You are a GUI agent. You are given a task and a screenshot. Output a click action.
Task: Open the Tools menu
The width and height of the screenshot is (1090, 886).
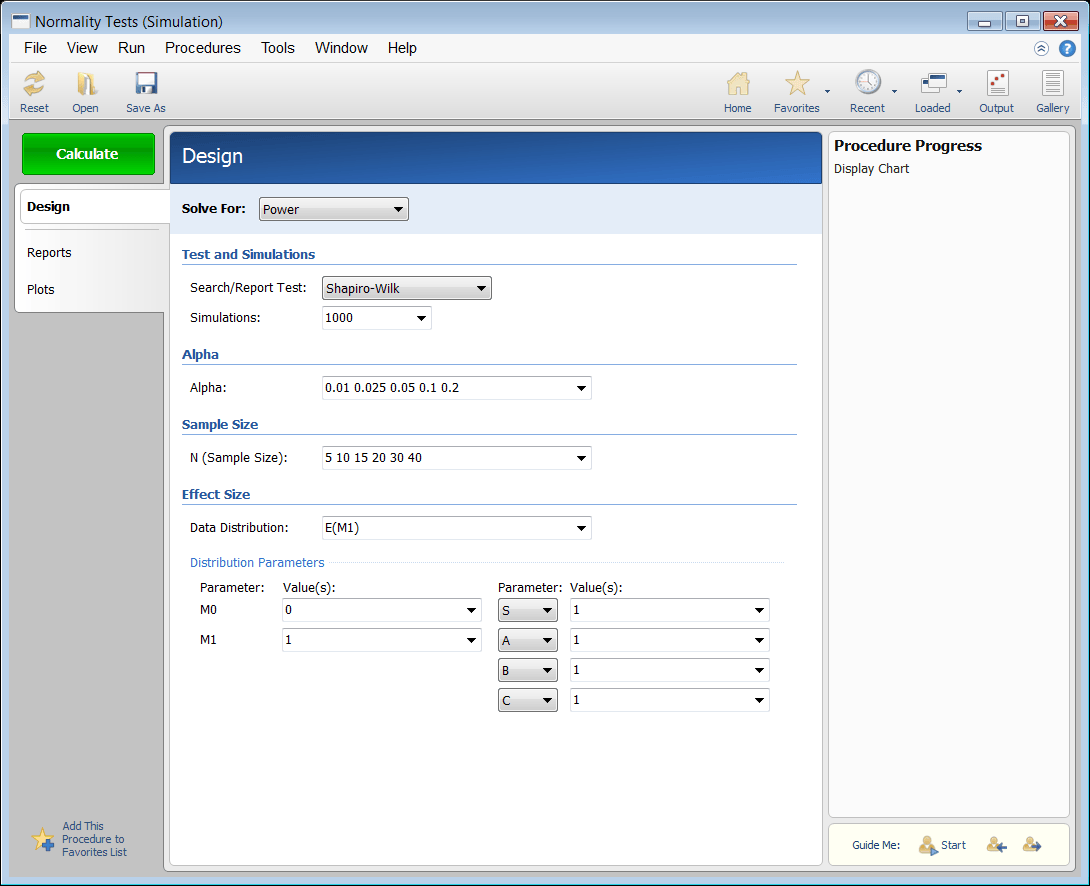(278, 48)
